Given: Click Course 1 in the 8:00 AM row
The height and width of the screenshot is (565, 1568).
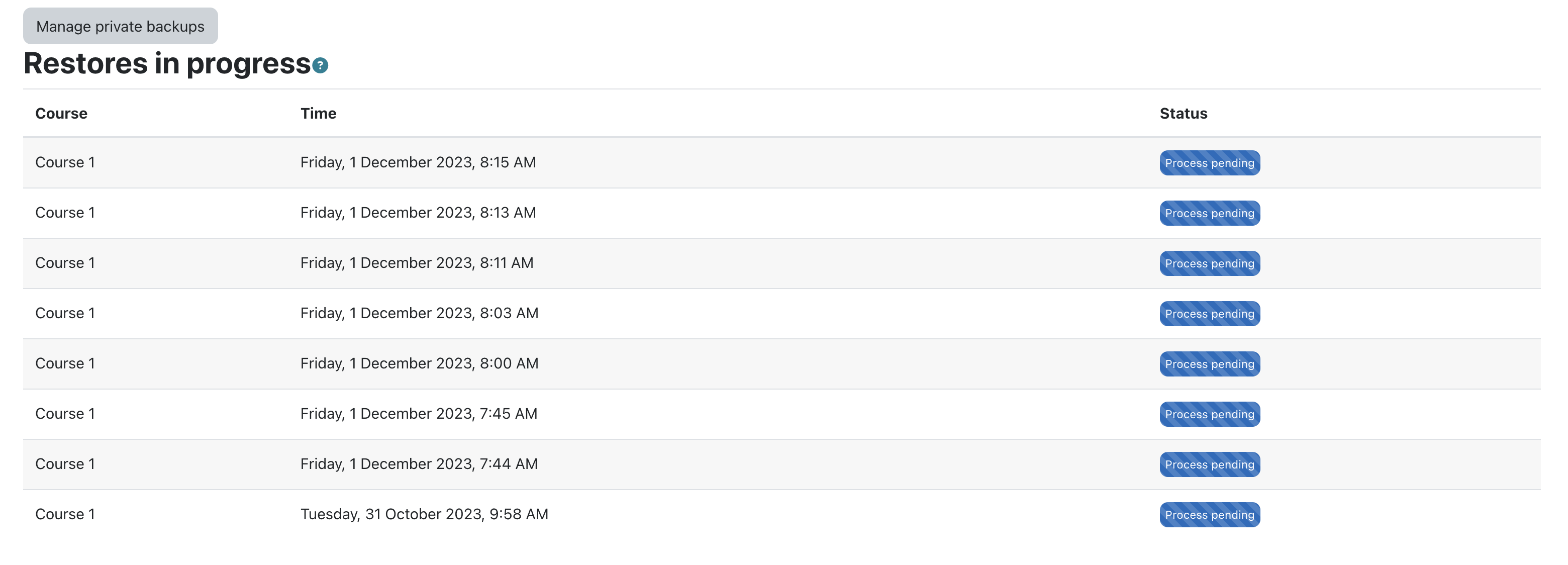Looking at the screenshot, I should (65, 363).
